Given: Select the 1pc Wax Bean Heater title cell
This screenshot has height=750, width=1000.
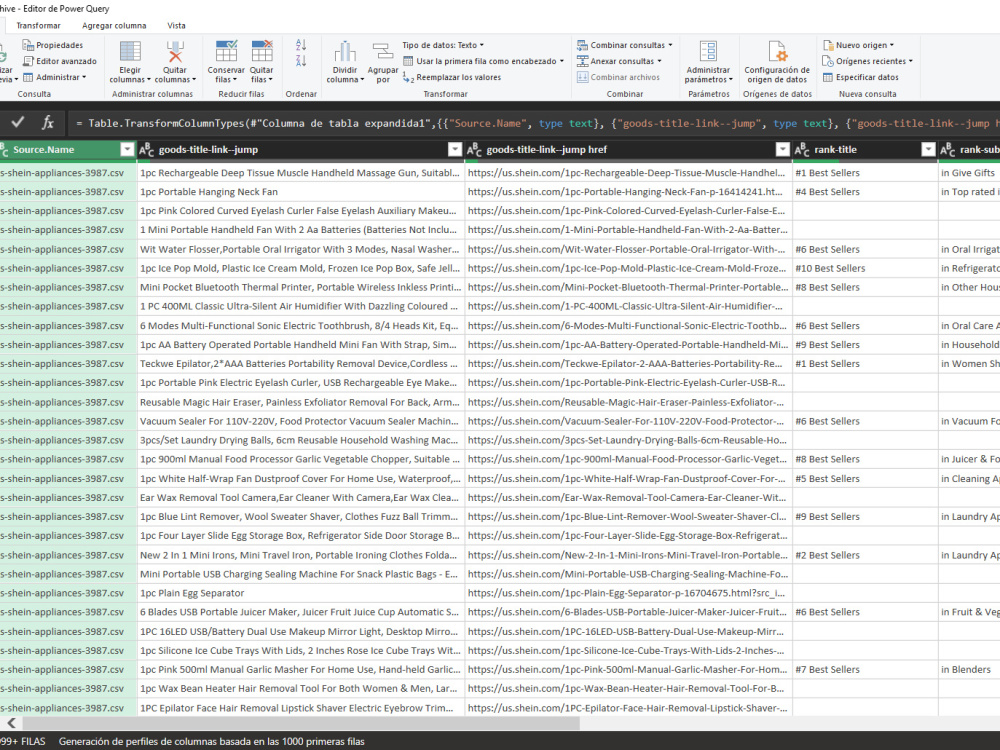Looking at the screenshot, I should [x=301, y=689].
